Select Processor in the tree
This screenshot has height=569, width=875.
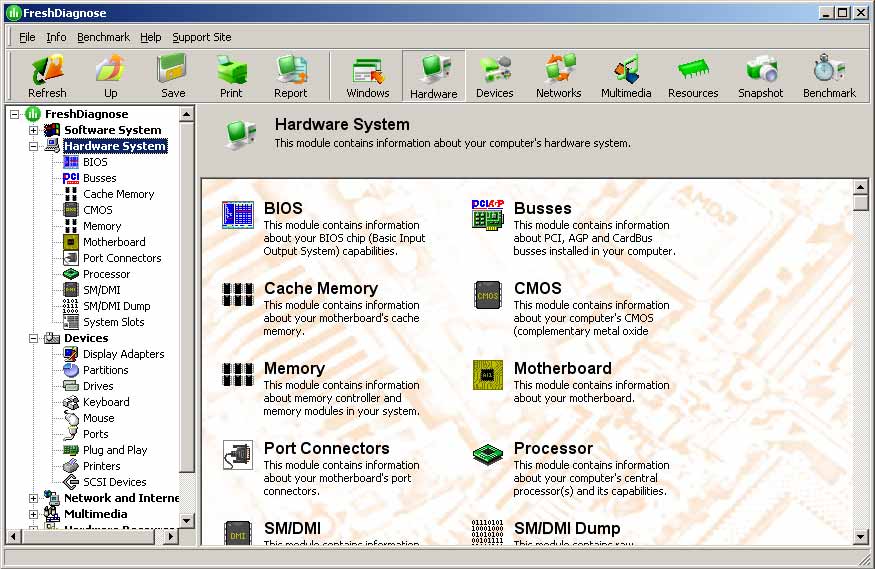[x=106, y=274]
